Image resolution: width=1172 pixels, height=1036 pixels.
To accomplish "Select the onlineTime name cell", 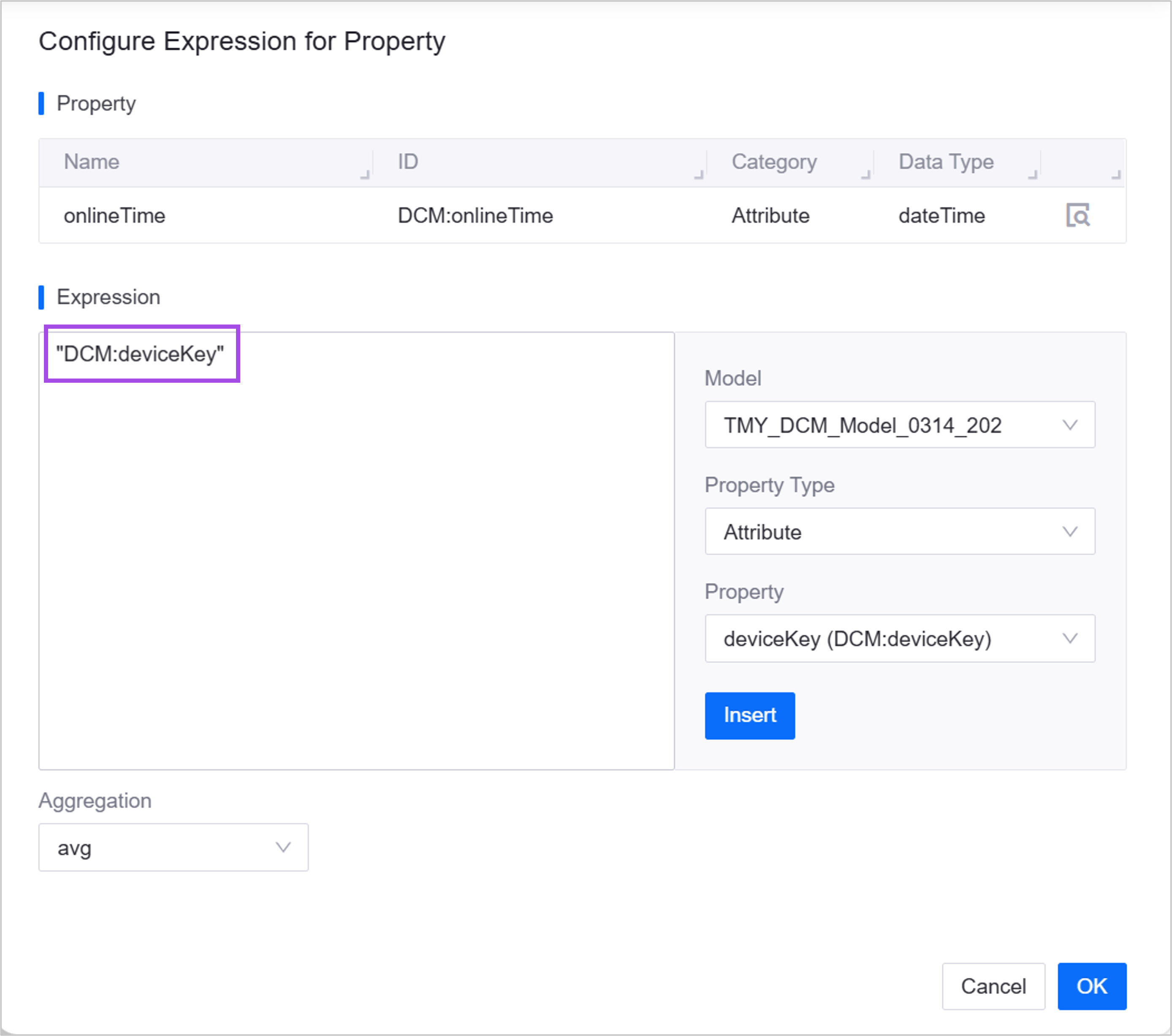I will point(115,216).
